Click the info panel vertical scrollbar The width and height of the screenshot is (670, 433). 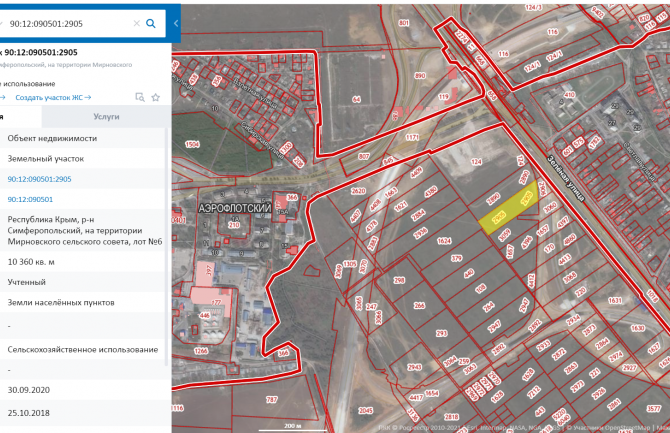point(167,246)
